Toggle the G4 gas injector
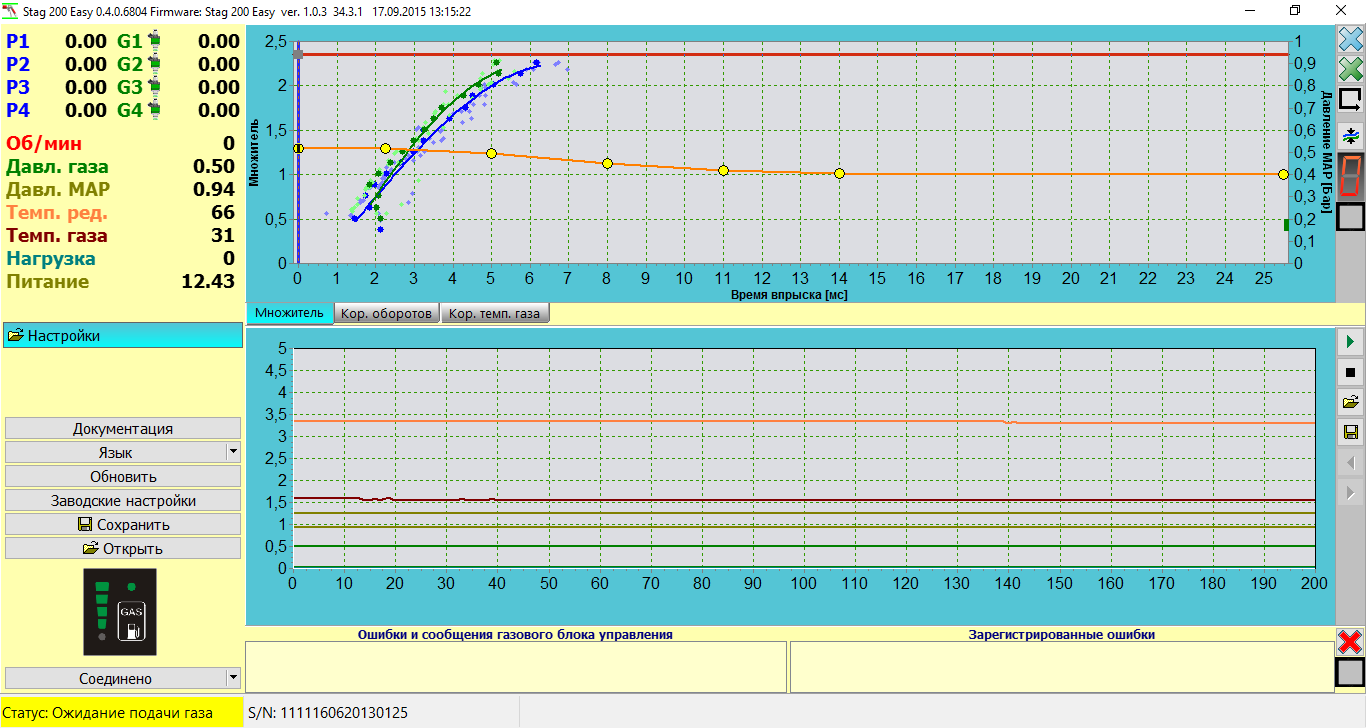 154,110
